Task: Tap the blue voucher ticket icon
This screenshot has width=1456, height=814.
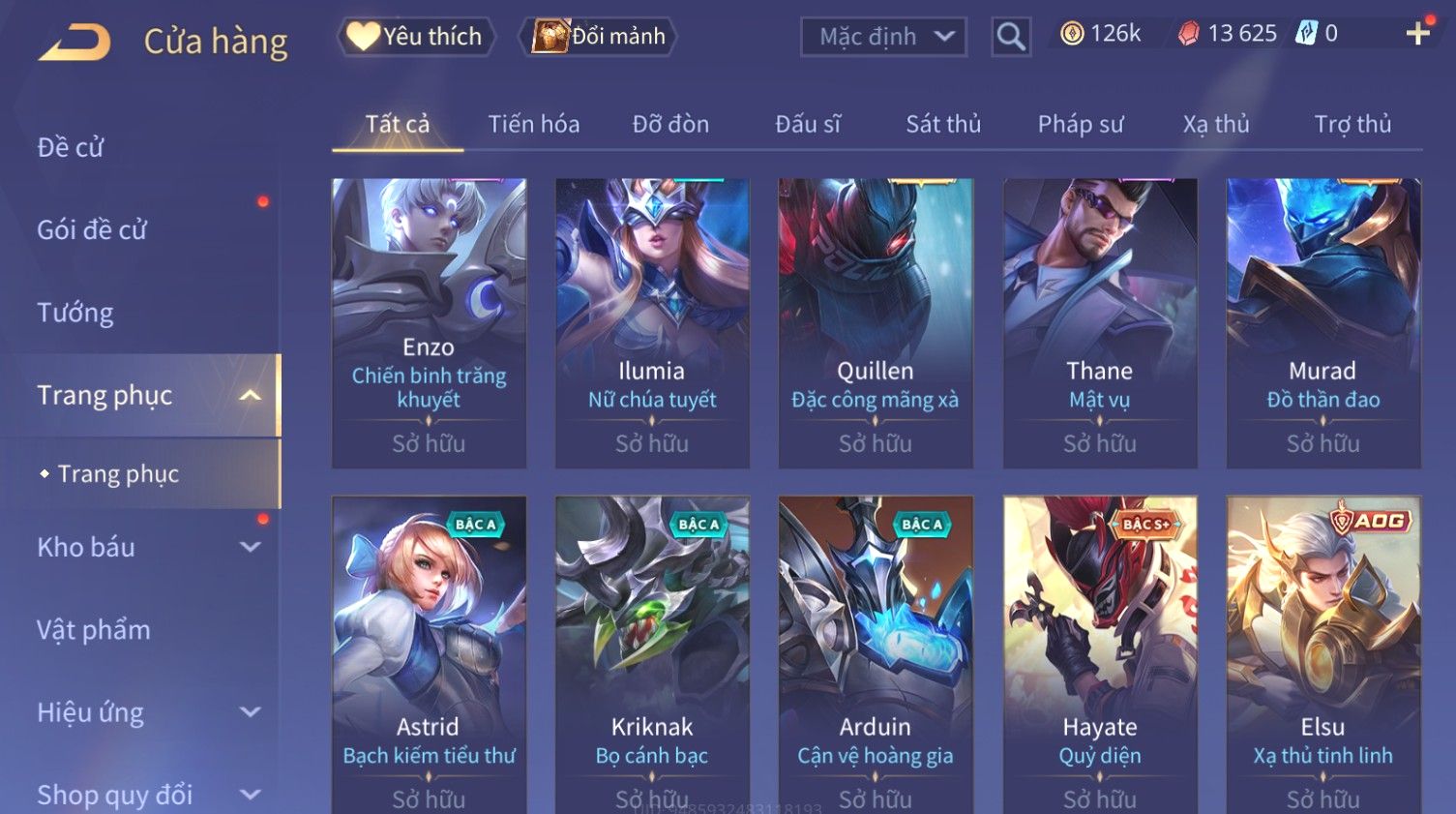Action: 1306,34
